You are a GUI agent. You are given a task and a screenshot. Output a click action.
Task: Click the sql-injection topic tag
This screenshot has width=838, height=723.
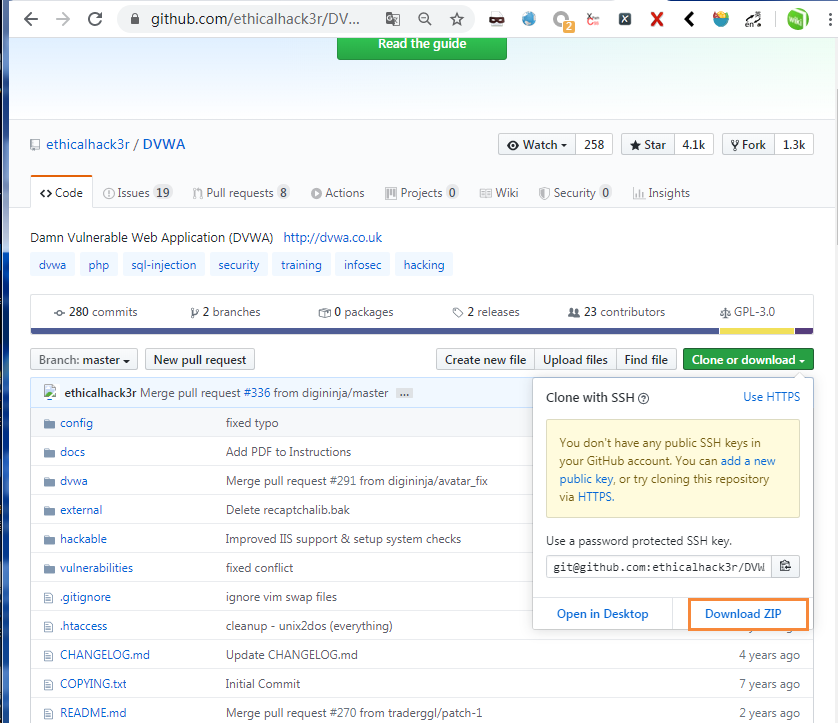click(x=164, y=265)
